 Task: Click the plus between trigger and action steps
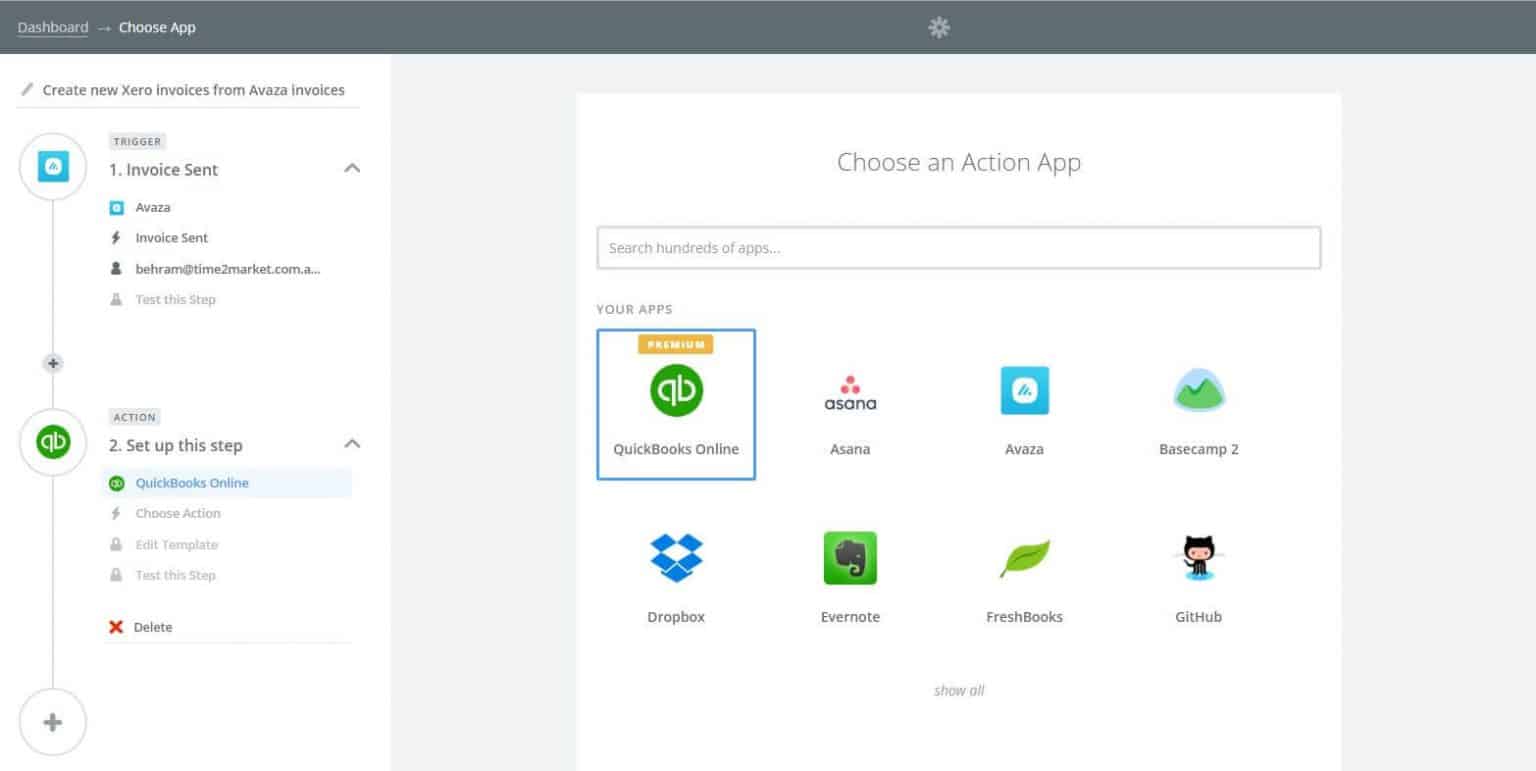point(52,363)
